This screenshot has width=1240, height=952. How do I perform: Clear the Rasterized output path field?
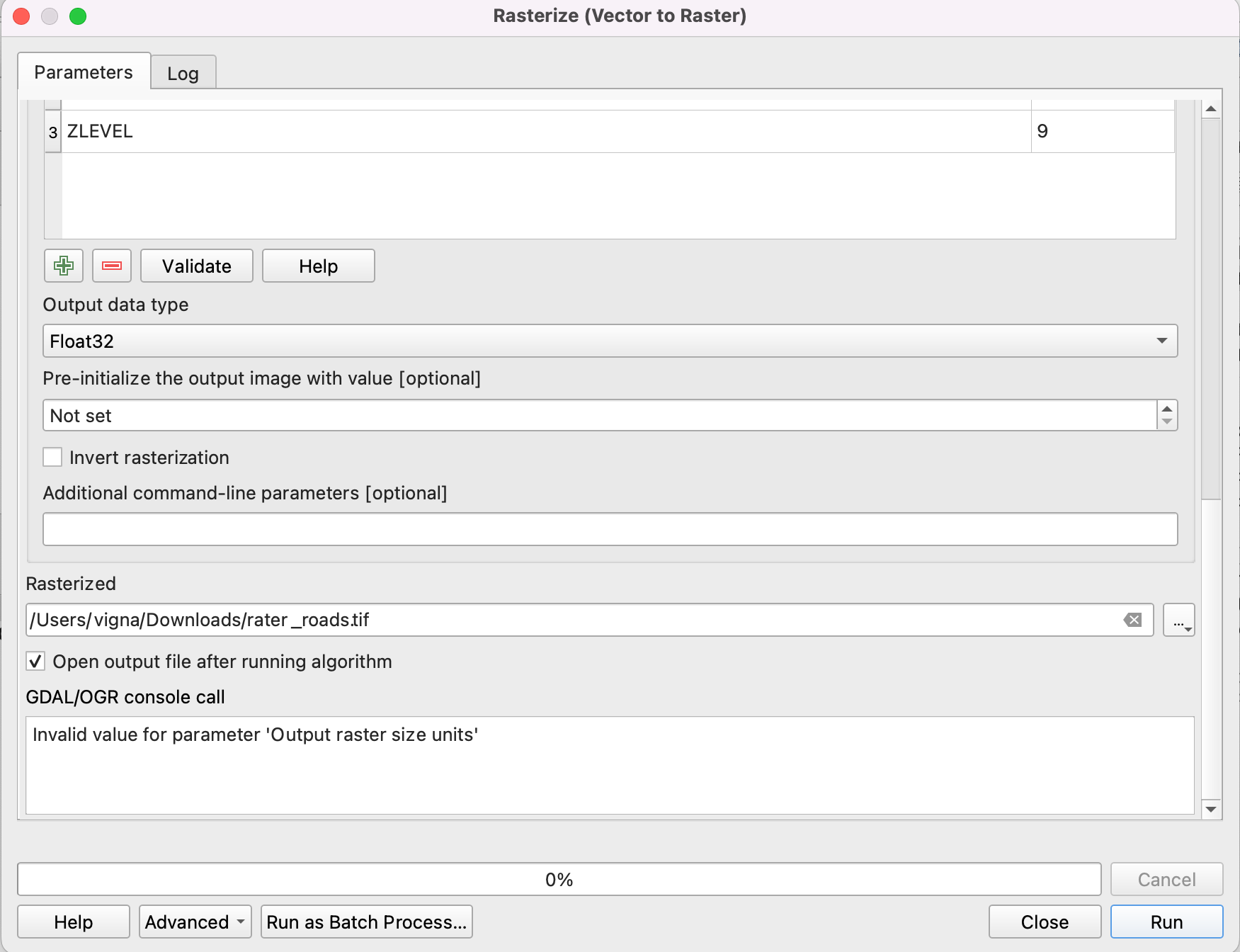pyautogui.click(x=1132, y=620)
